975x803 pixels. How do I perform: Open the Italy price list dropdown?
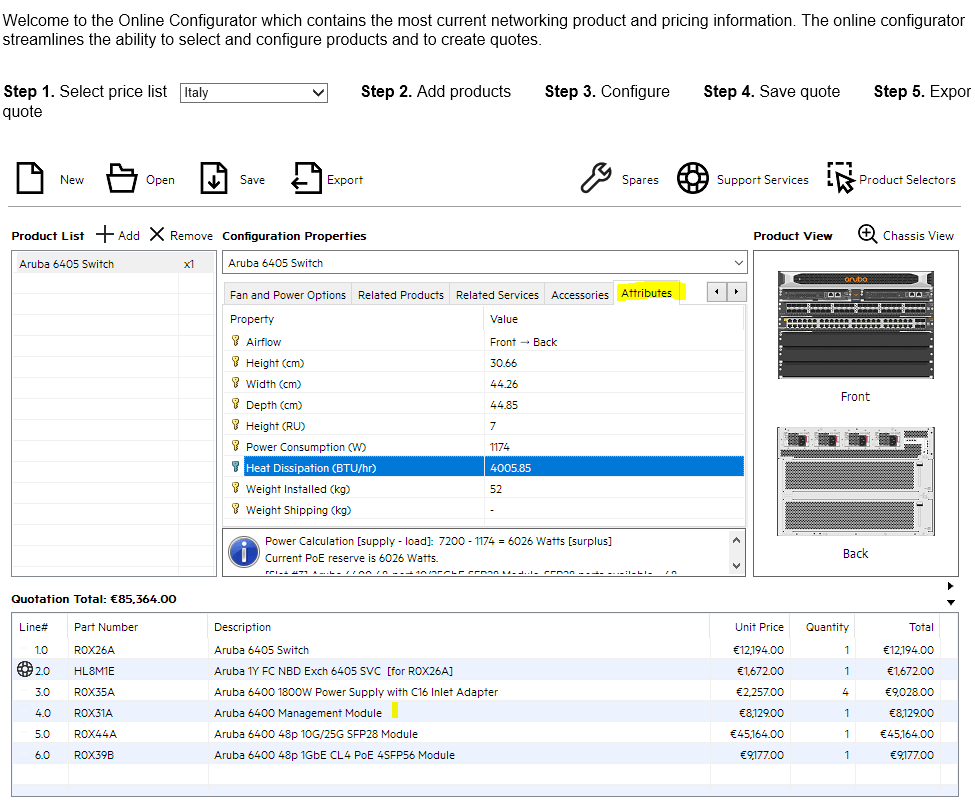pos(254,93)
